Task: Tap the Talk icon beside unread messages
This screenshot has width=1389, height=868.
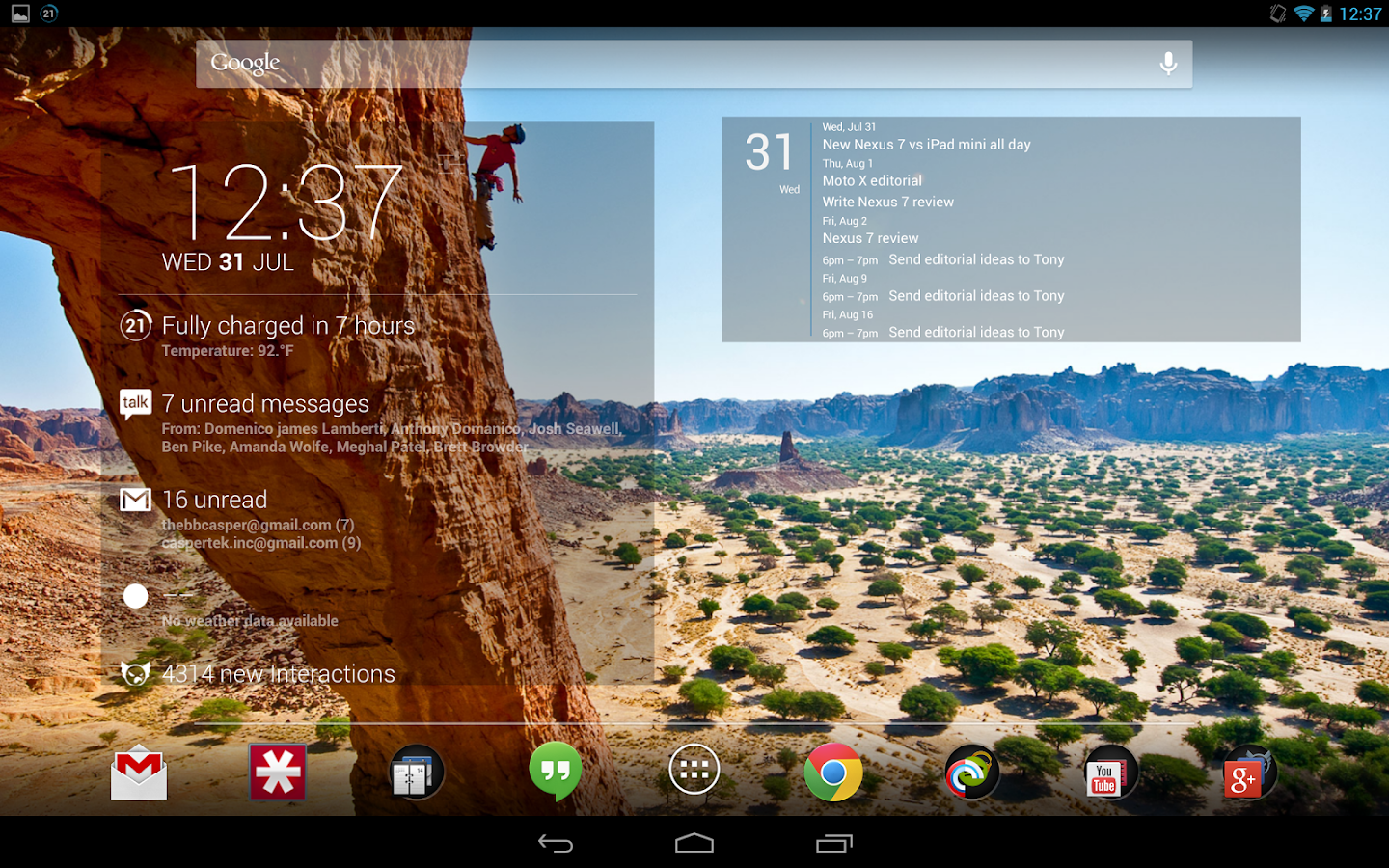Action: 135,402
